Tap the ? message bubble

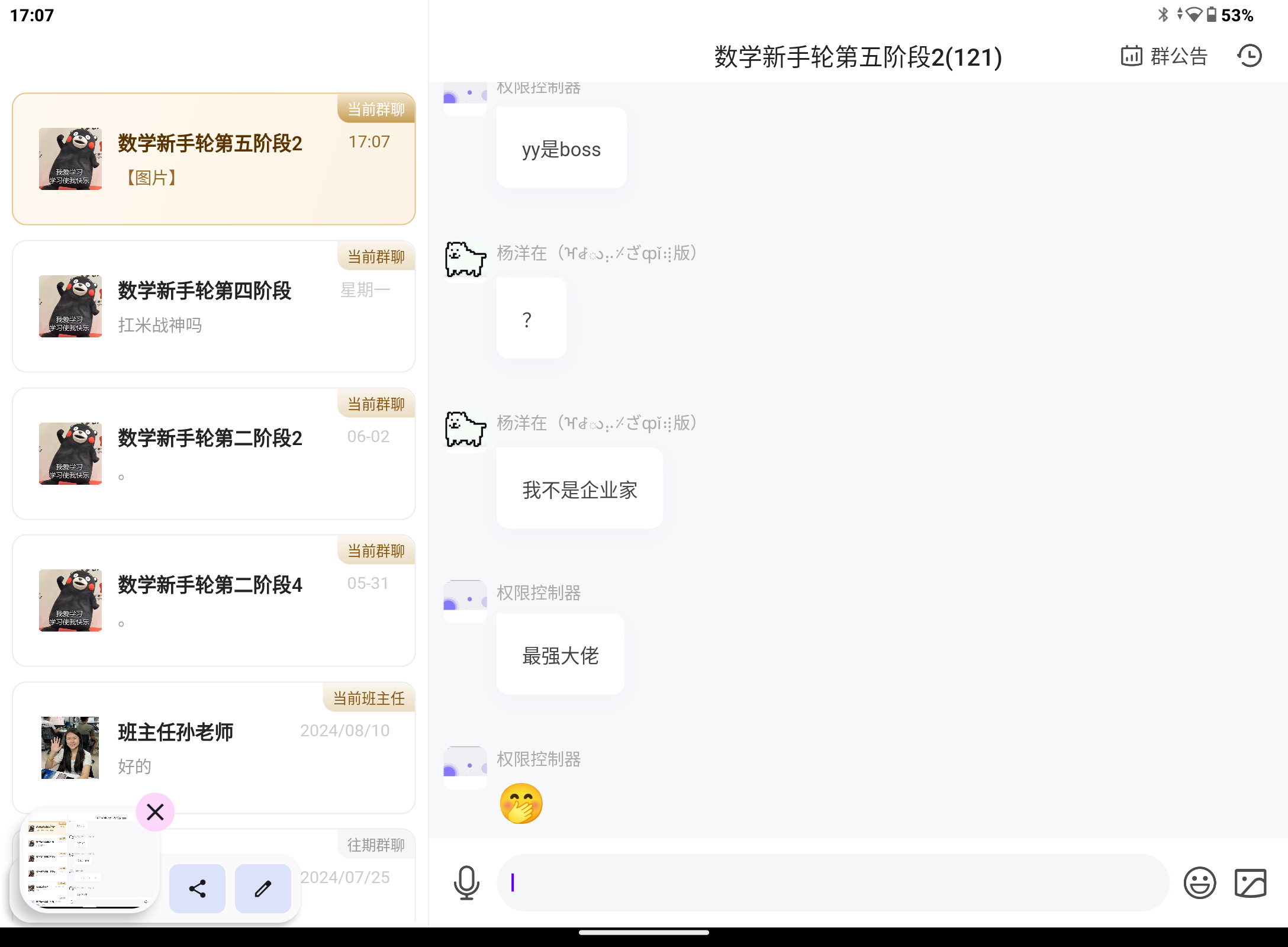click(x=531, y=318)
